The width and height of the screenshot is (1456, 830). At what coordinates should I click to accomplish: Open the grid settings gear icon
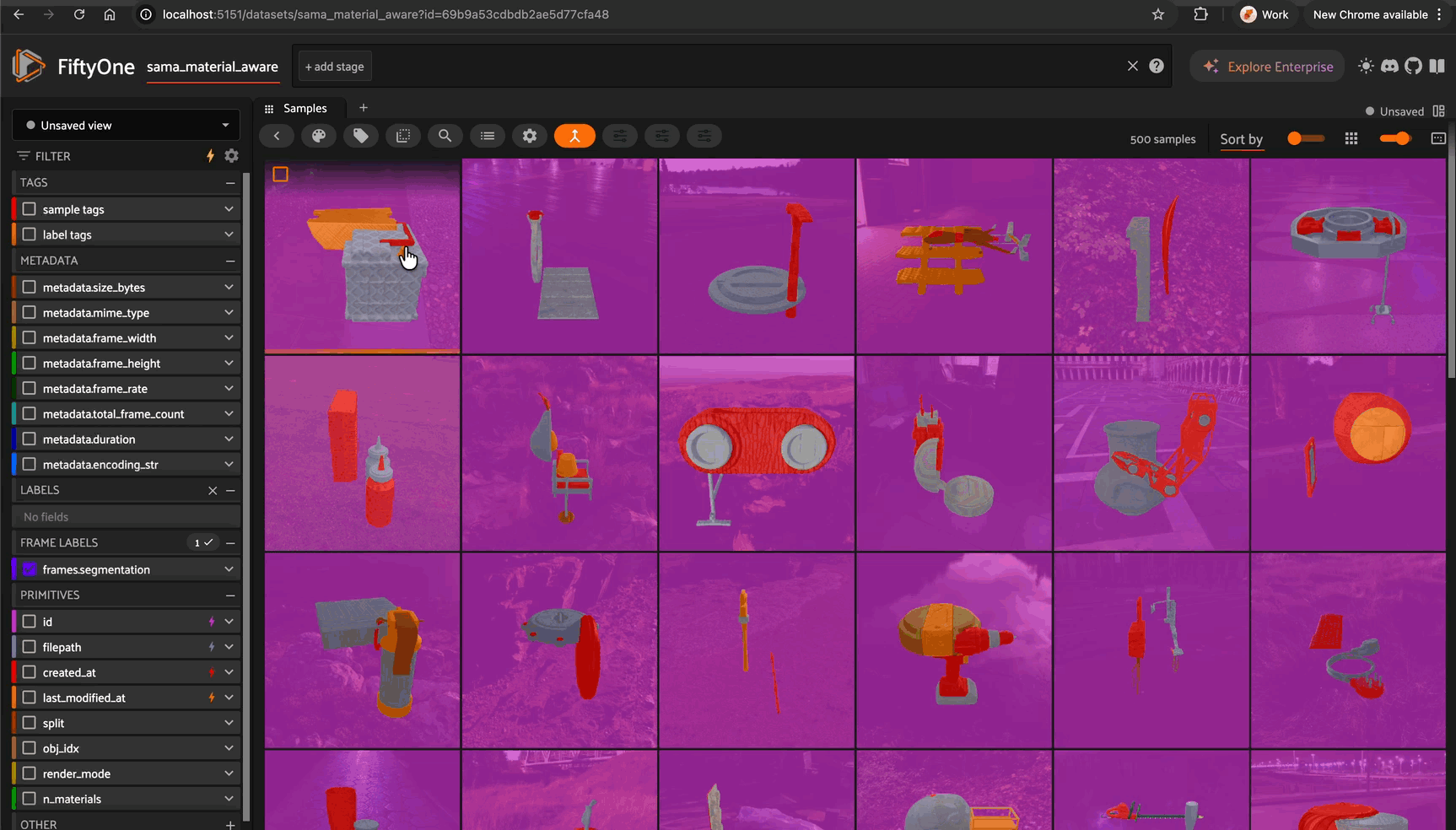tap(530, 136)
